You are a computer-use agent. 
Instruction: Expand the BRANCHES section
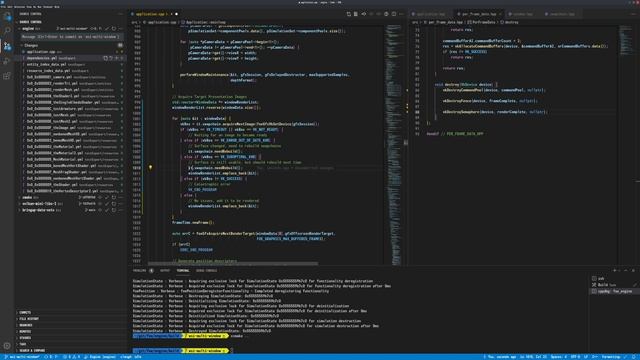point(25,325)
